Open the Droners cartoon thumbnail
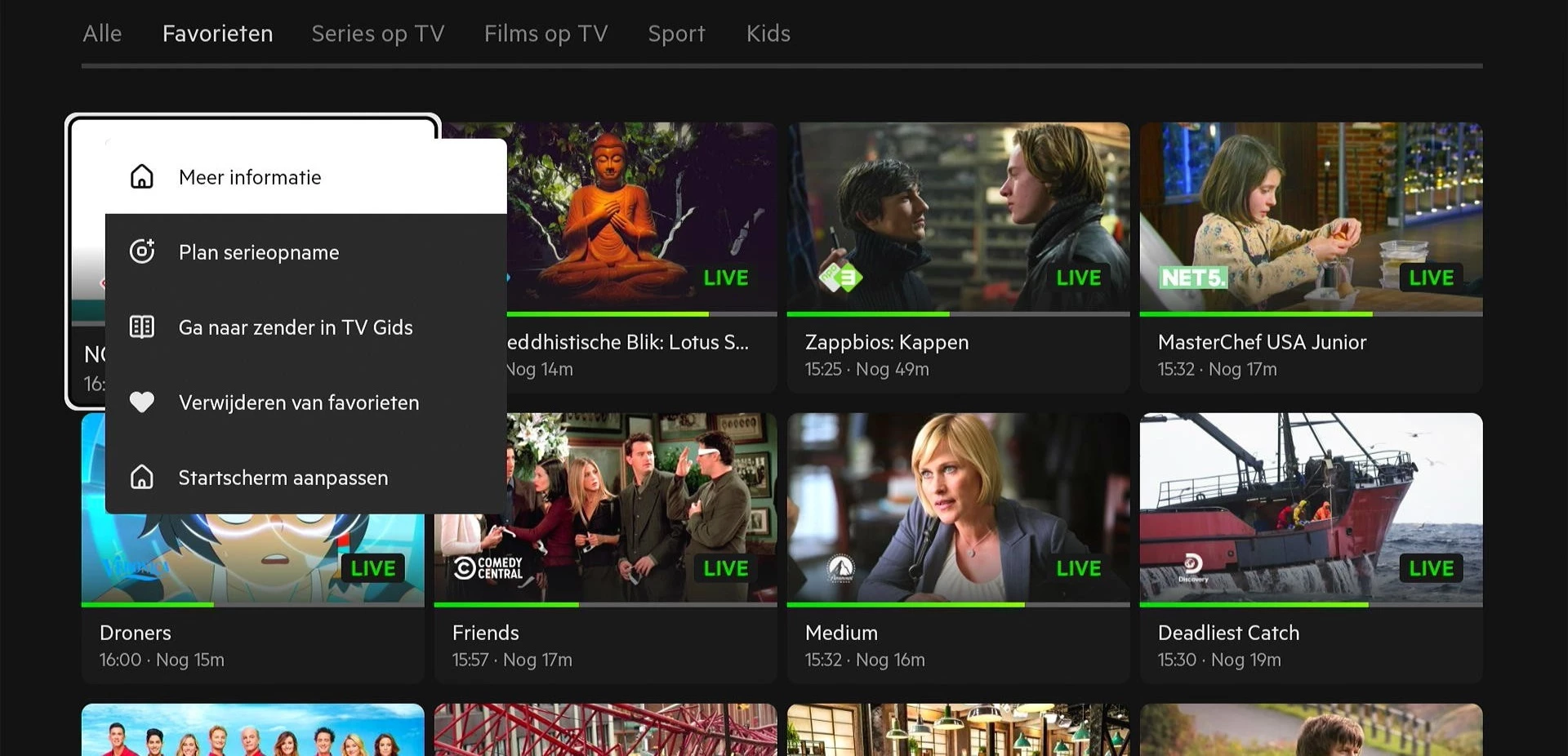Image resolution: width=1568 pixels, height=756 pixels. click(x=253, y=558)
